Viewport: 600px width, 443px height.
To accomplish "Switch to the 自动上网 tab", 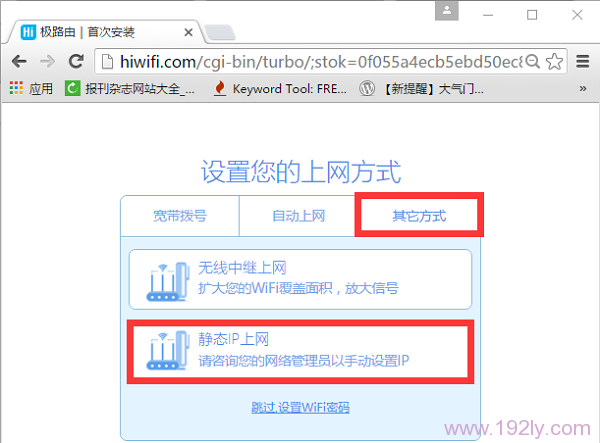I will (298, 215).
